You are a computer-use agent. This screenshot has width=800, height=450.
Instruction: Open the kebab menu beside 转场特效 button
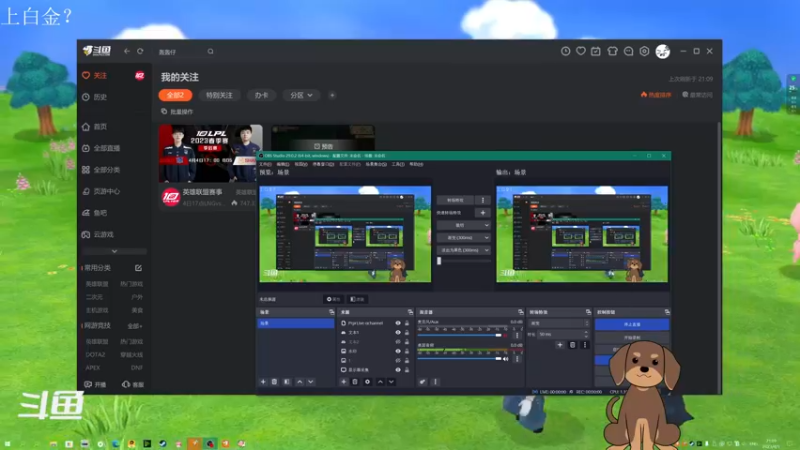click(483, 201)
